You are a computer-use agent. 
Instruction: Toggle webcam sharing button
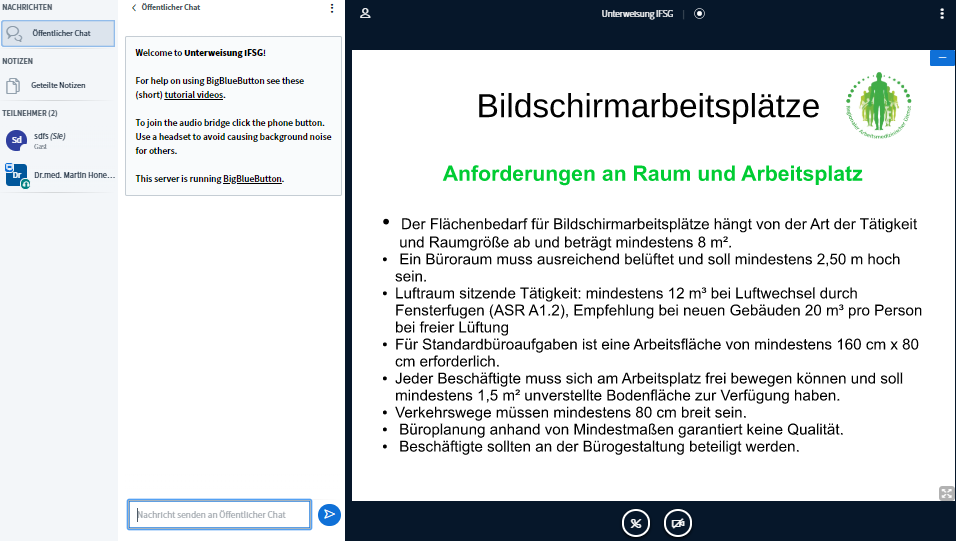coord(678,523)
